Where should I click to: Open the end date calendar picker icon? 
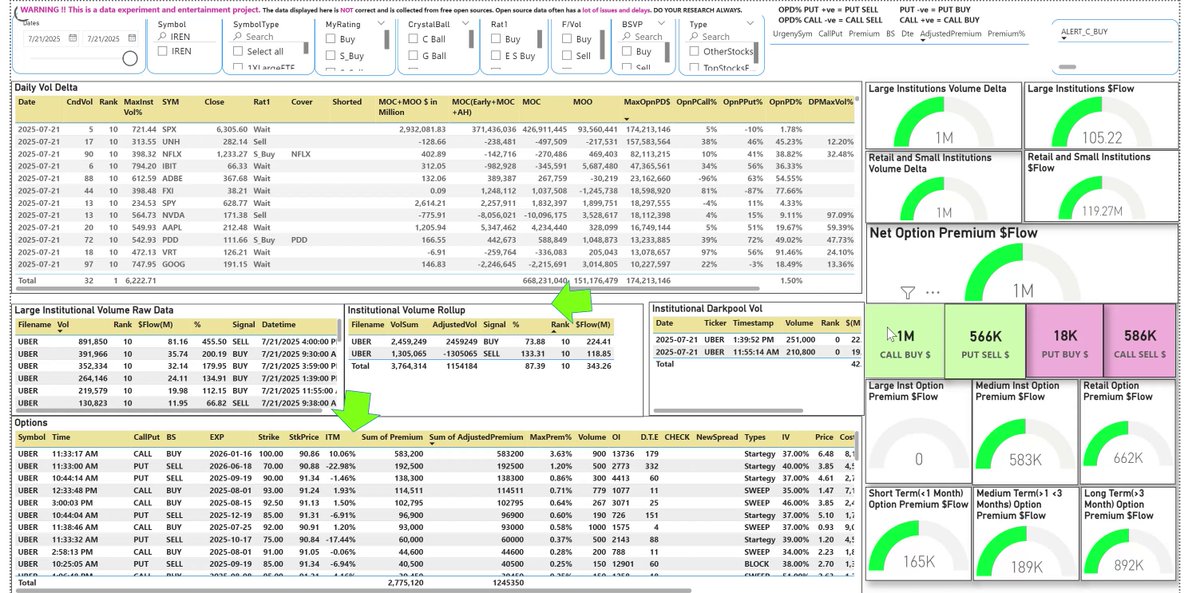132,38
